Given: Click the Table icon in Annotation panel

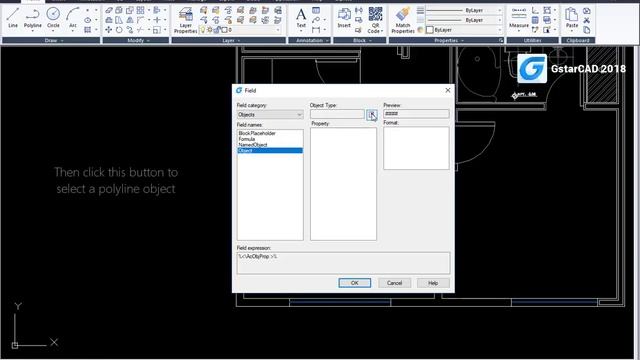Looking at the screenshot, I should click(x=316, y=10).
